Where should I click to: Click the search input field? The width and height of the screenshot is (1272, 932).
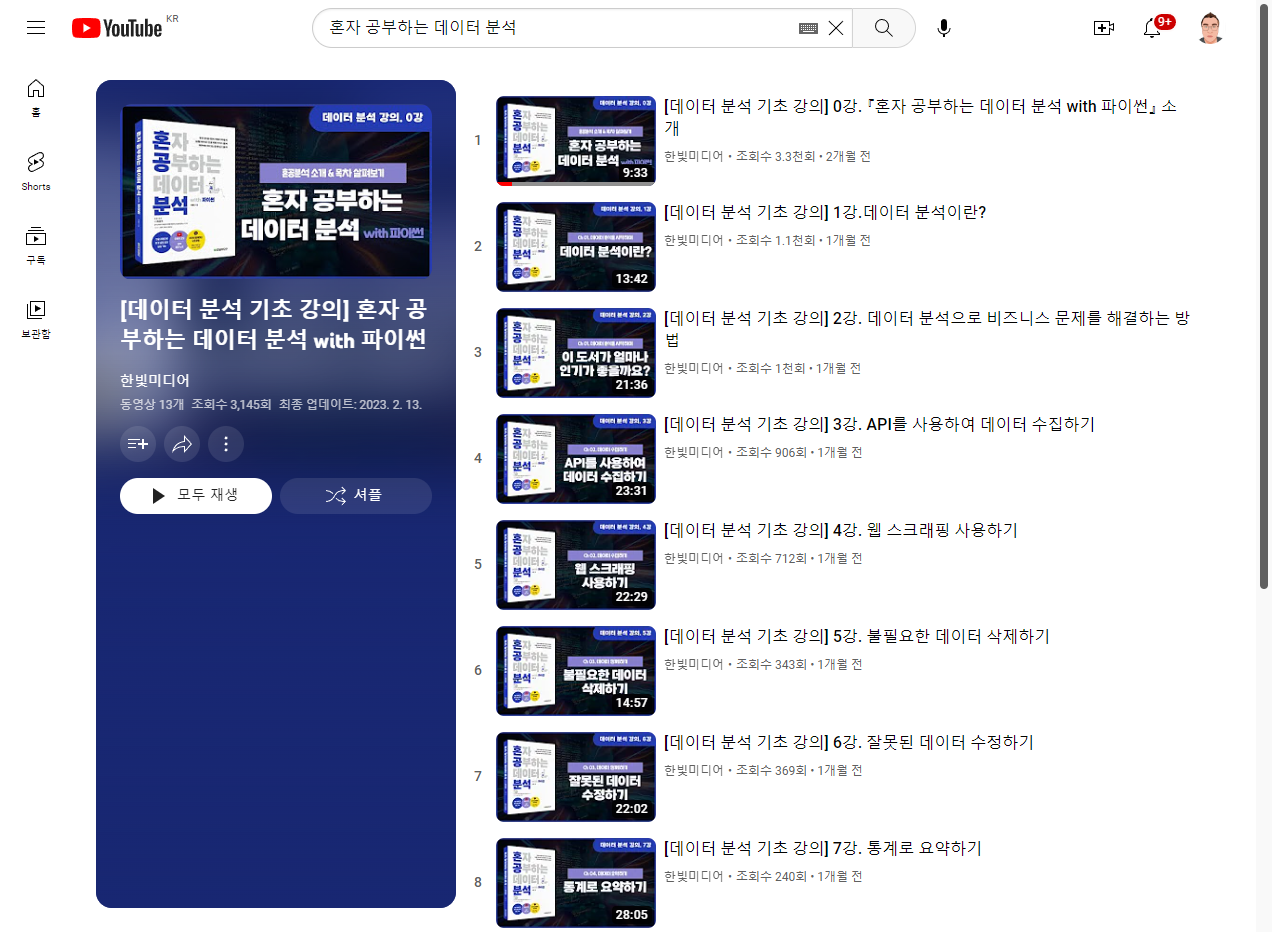pyautogui.click(x=560, y=28)
